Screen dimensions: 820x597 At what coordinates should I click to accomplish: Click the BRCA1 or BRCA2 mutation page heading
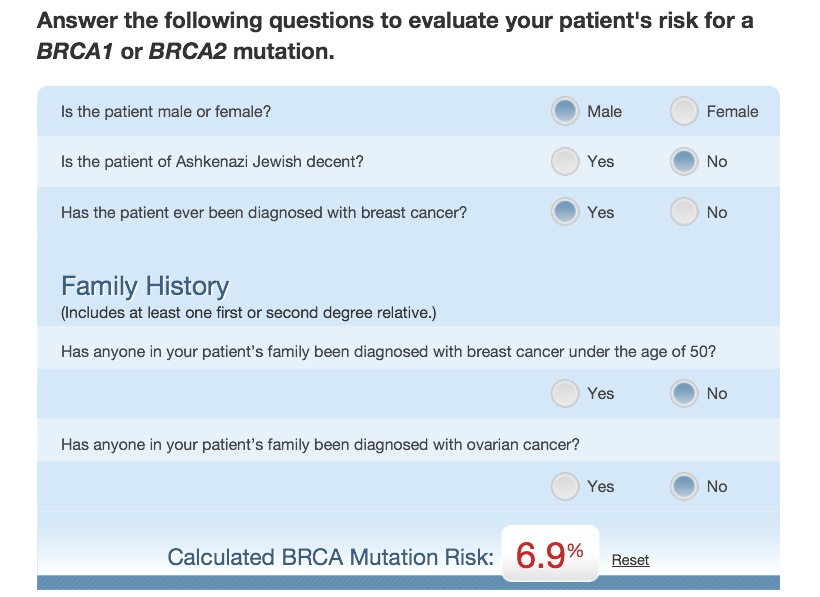[x=393, y=35]
